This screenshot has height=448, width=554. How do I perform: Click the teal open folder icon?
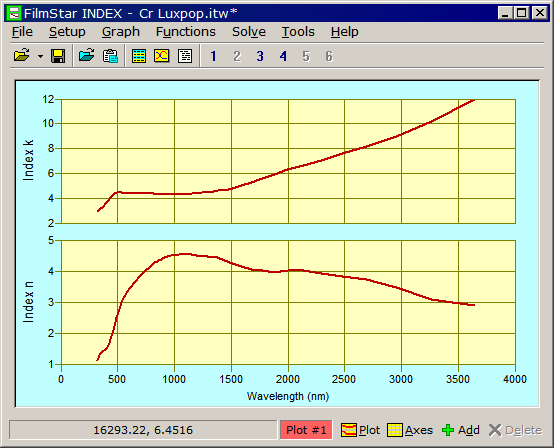(86, 56)
